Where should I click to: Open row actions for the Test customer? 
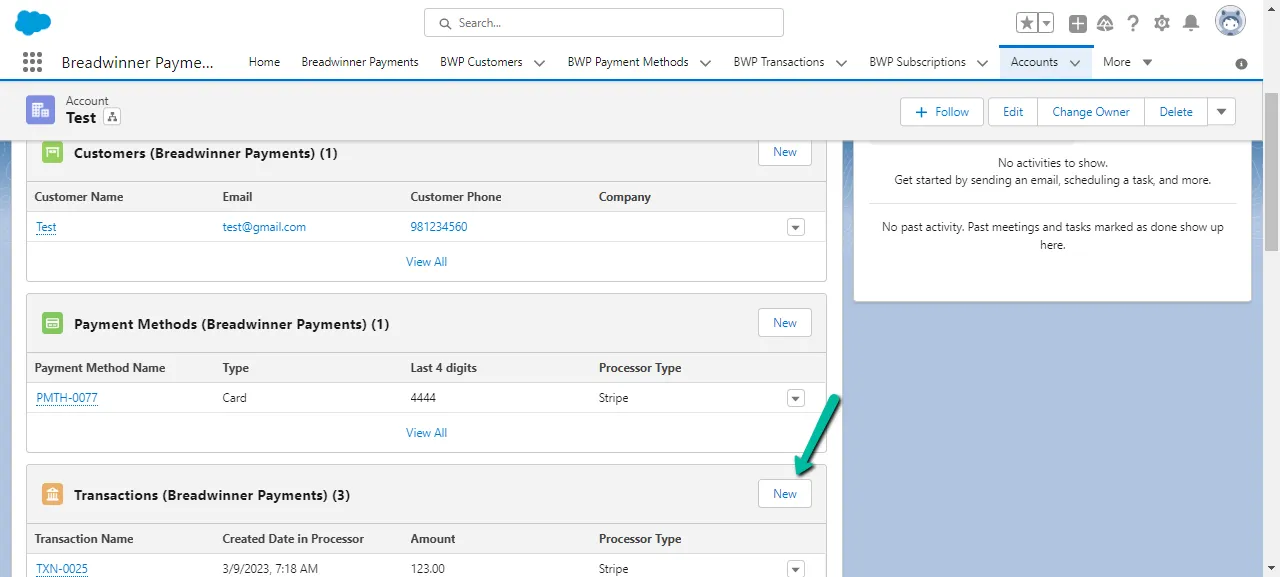796,227
